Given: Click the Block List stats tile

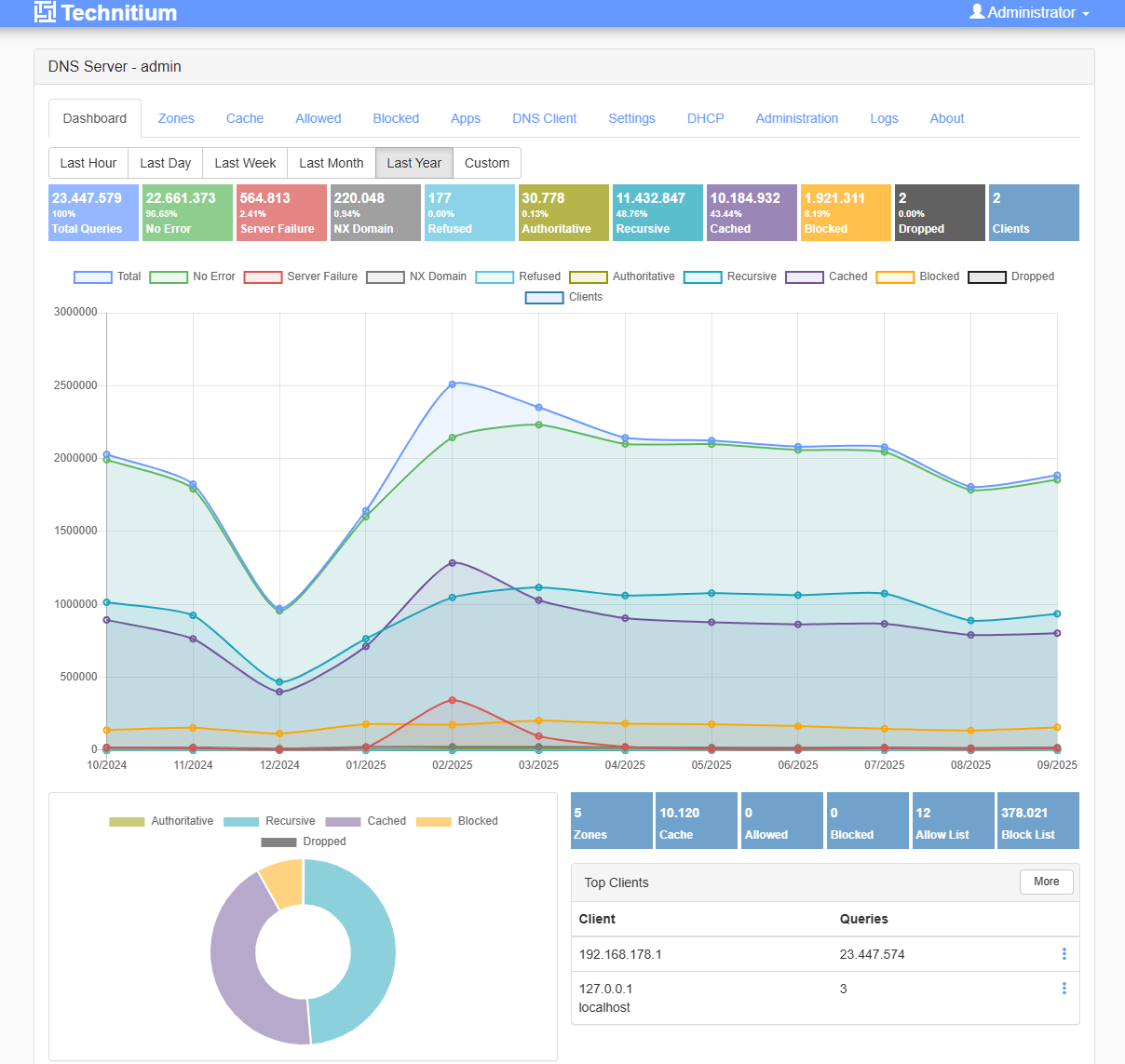Looking at the screenshot, I should (x=1037, y=821).
